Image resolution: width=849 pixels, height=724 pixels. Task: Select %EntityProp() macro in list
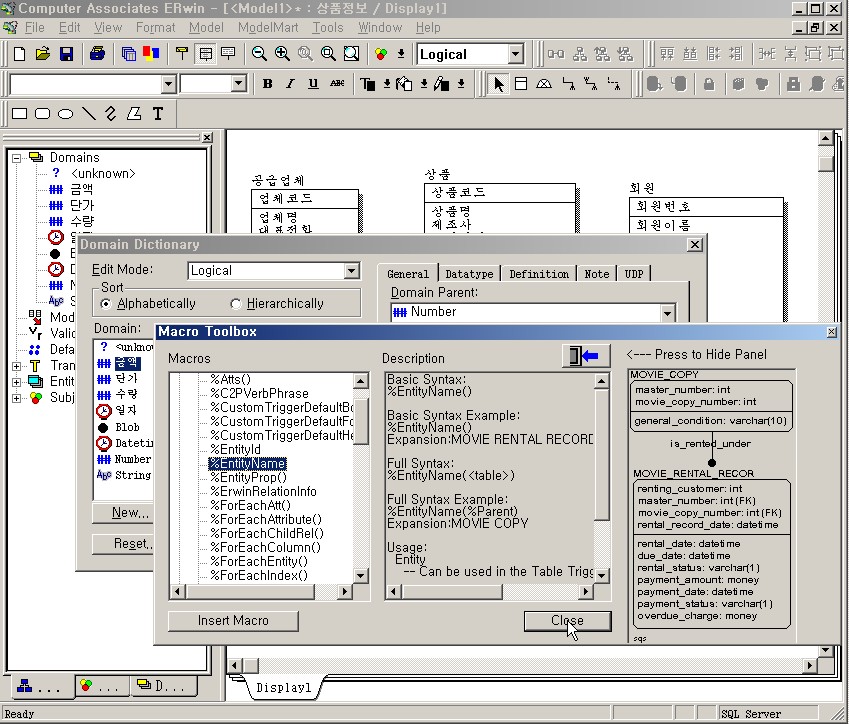point(249,478)
